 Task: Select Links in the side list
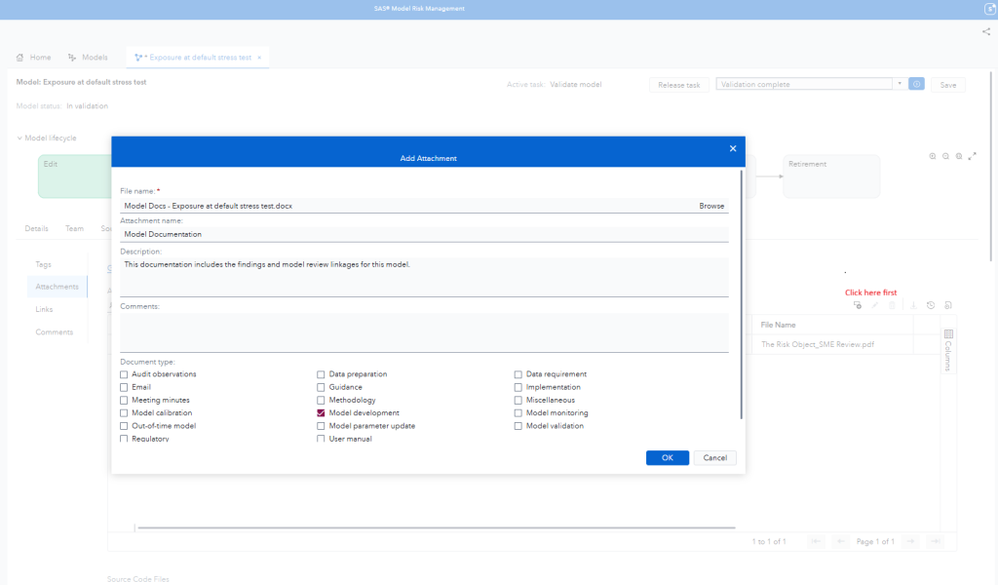point(44,309)
